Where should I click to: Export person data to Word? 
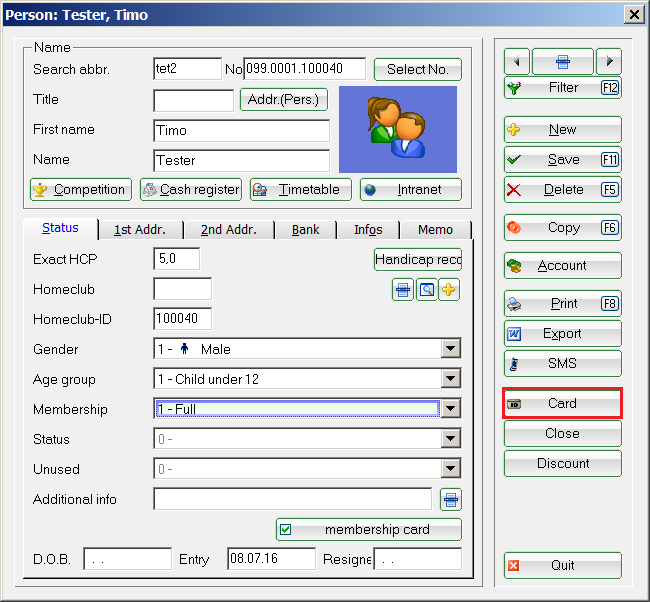(563, 333)
